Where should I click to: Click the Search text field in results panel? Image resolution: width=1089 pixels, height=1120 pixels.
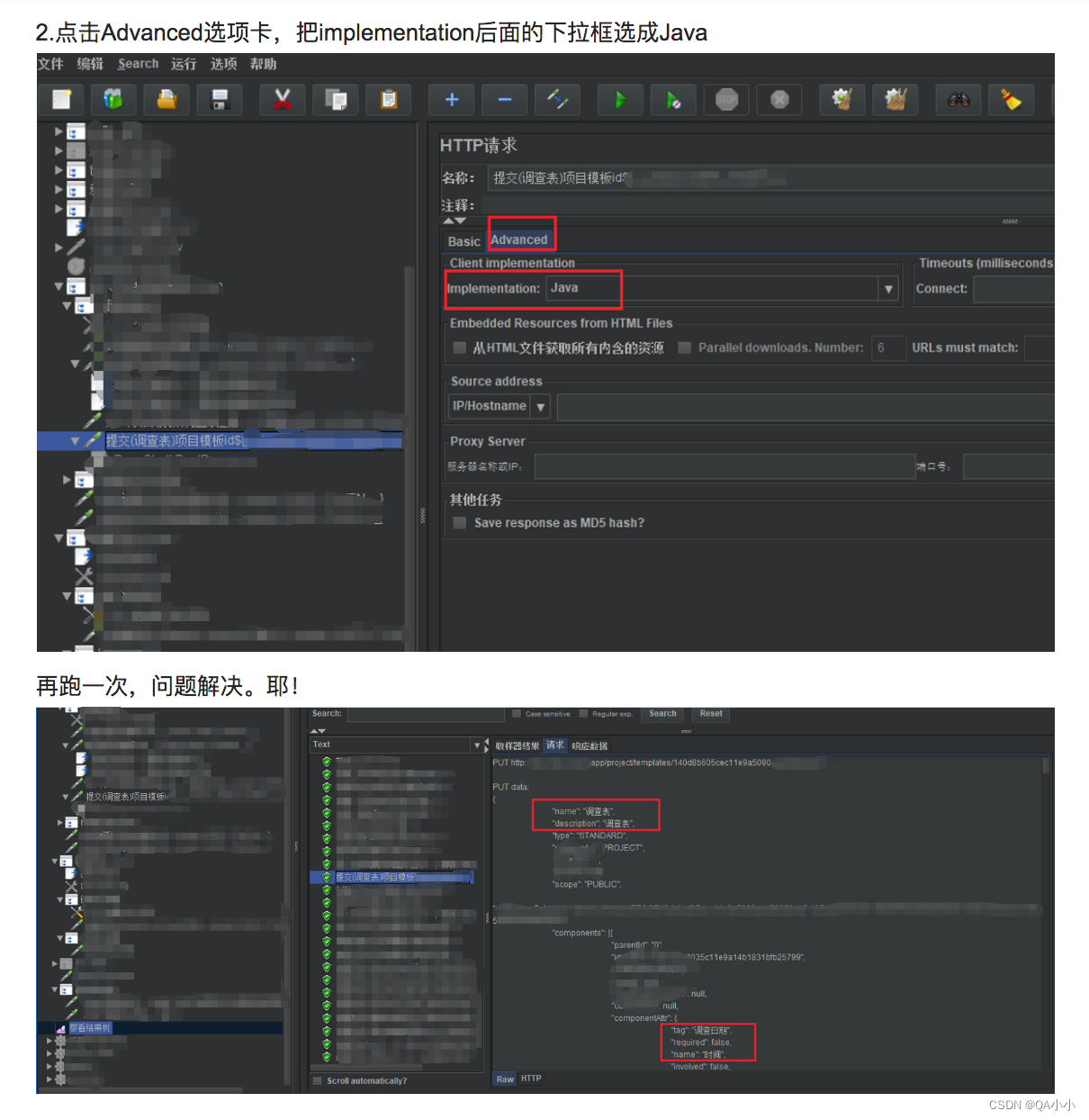(x=426, y=714)
